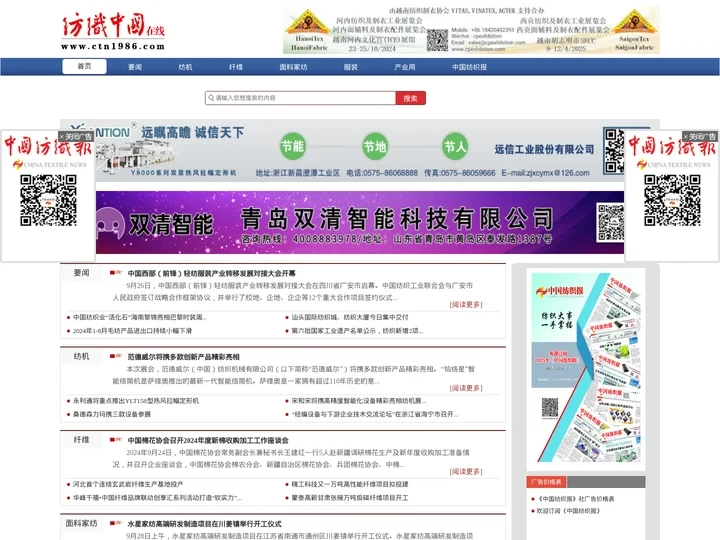
Task: Click the red flag icon beside the 纤维 headline
Action: click(116, 440)
